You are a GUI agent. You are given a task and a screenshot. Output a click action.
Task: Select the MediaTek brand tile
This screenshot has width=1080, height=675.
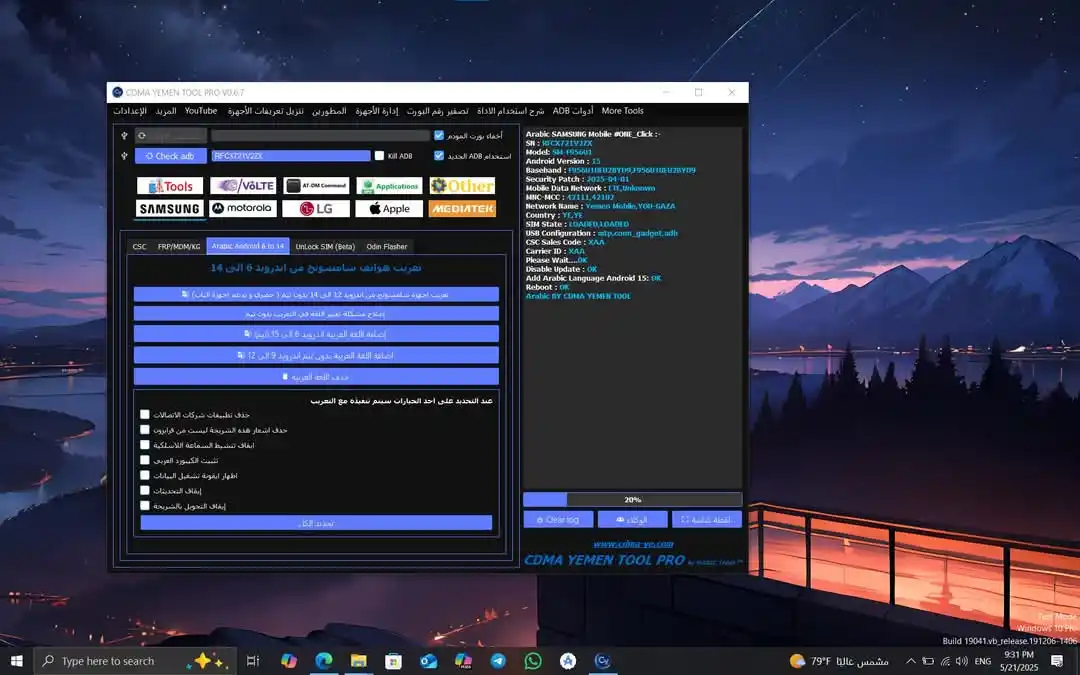click(462, 209)
